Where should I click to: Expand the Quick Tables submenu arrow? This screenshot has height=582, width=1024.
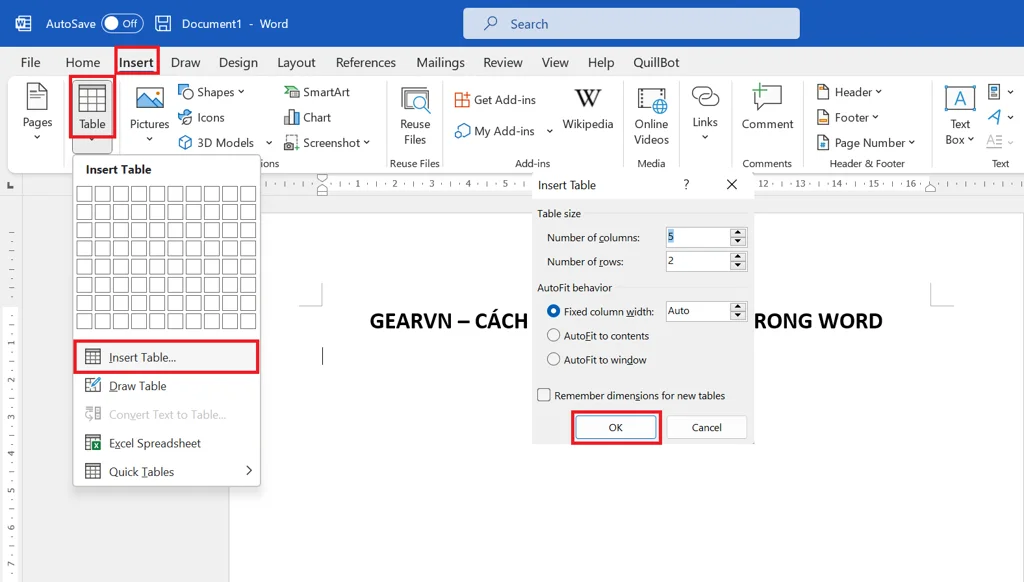tap(249, 470)
